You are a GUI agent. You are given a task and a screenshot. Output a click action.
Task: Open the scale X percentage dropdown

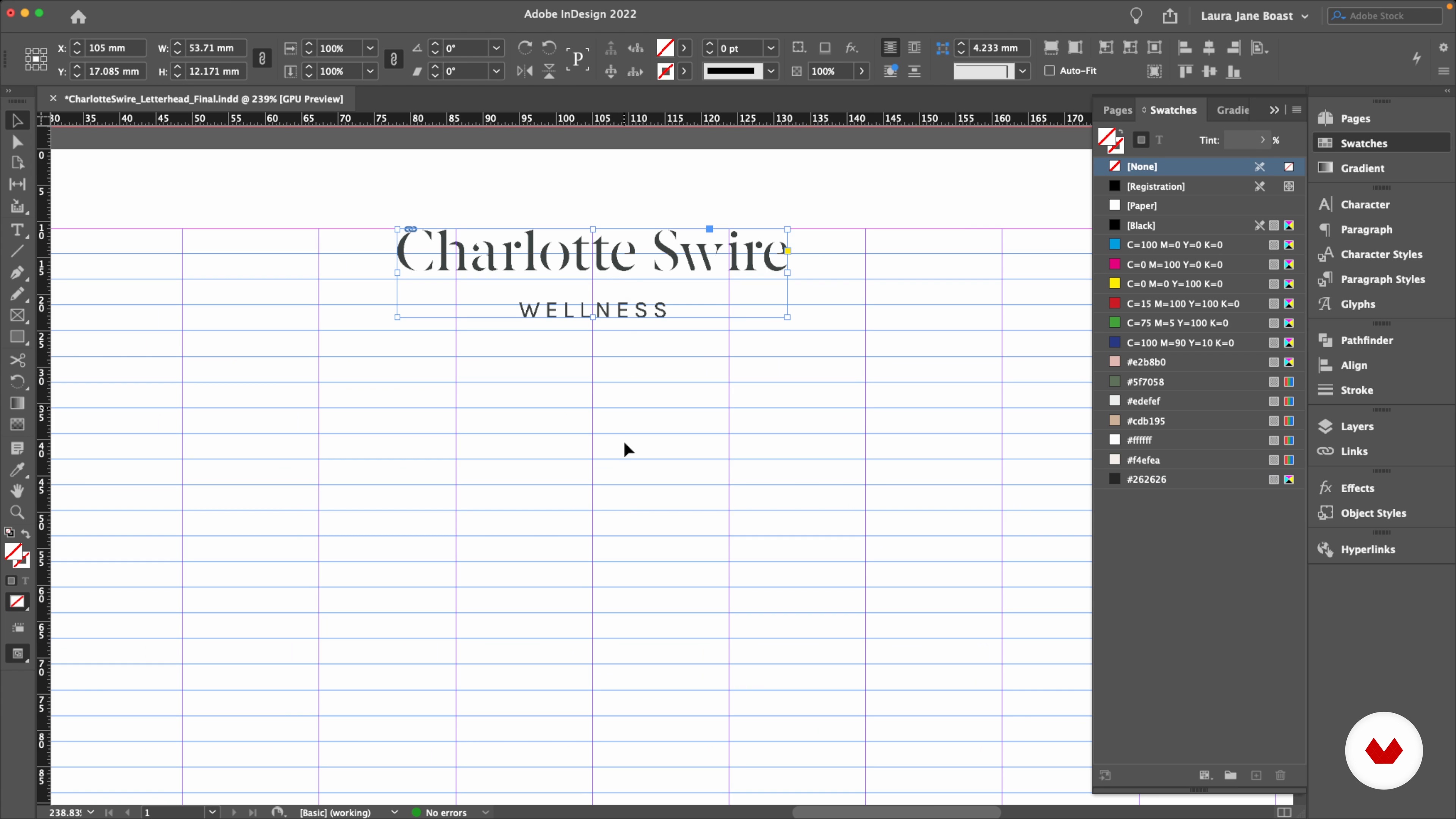[x=370, y=48]
